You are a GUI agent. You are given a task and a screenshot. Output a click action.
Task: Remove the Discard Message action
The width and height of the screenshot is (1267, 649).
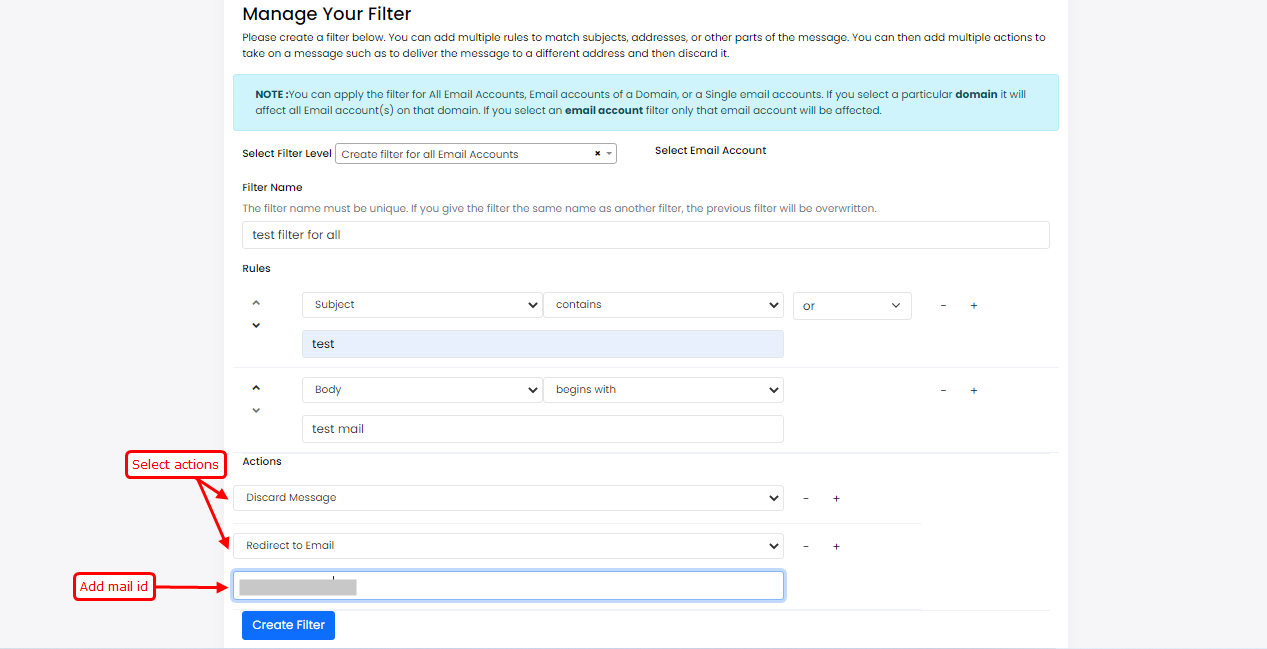[806, 498]
